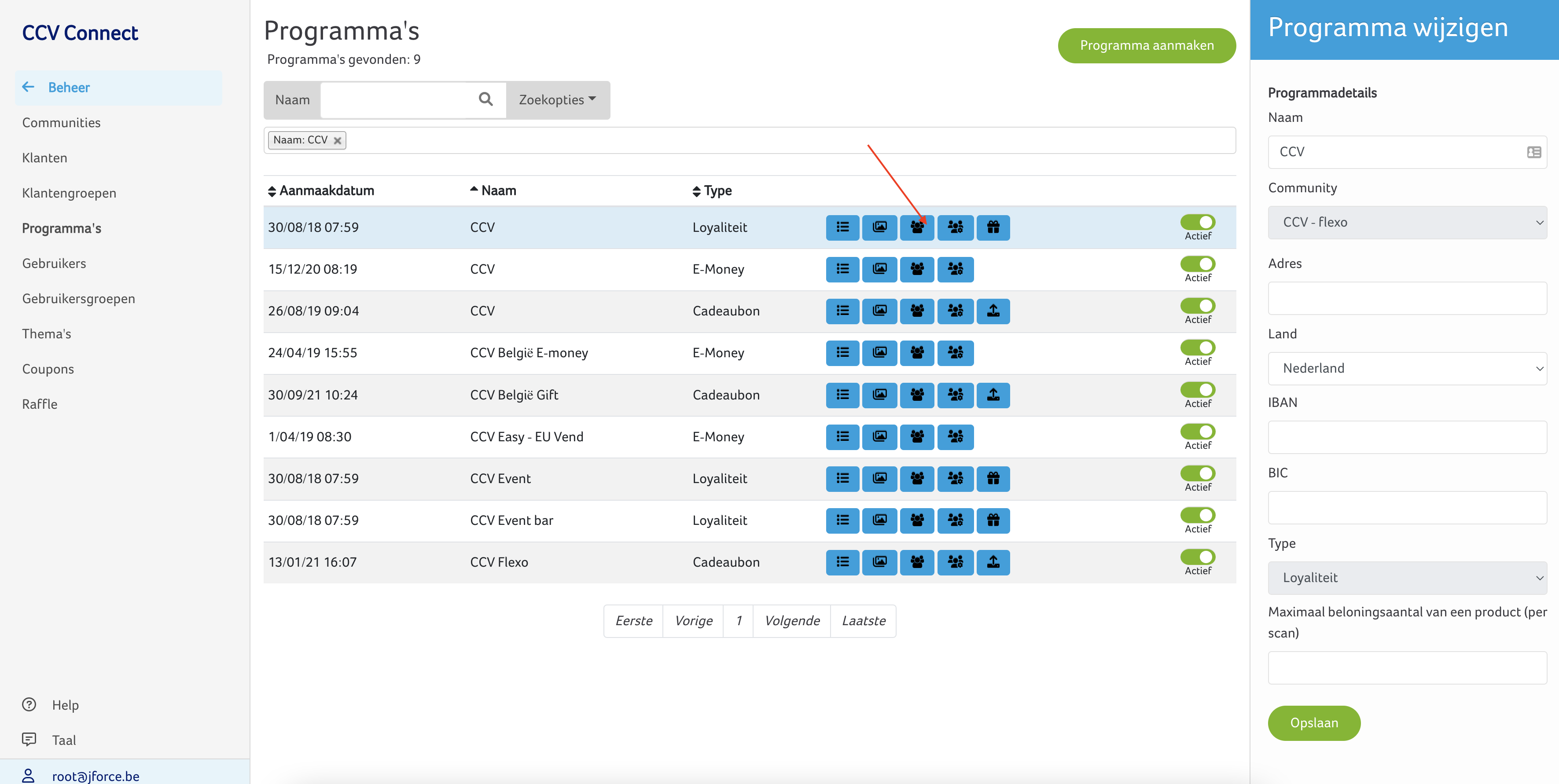This screenshot has height=784, width=1559.
Task: Click the IBAN input field
Action: pyautogui.click(x=1407, y=437)
